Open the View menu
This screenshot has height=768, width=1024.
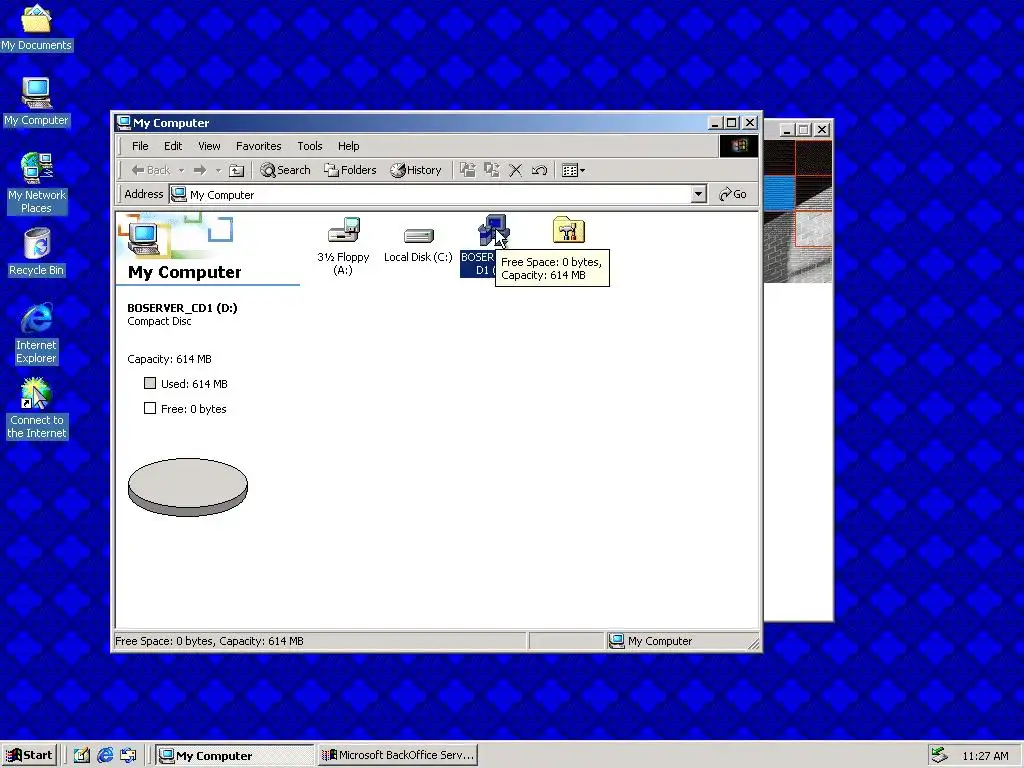tap(209, 146)
